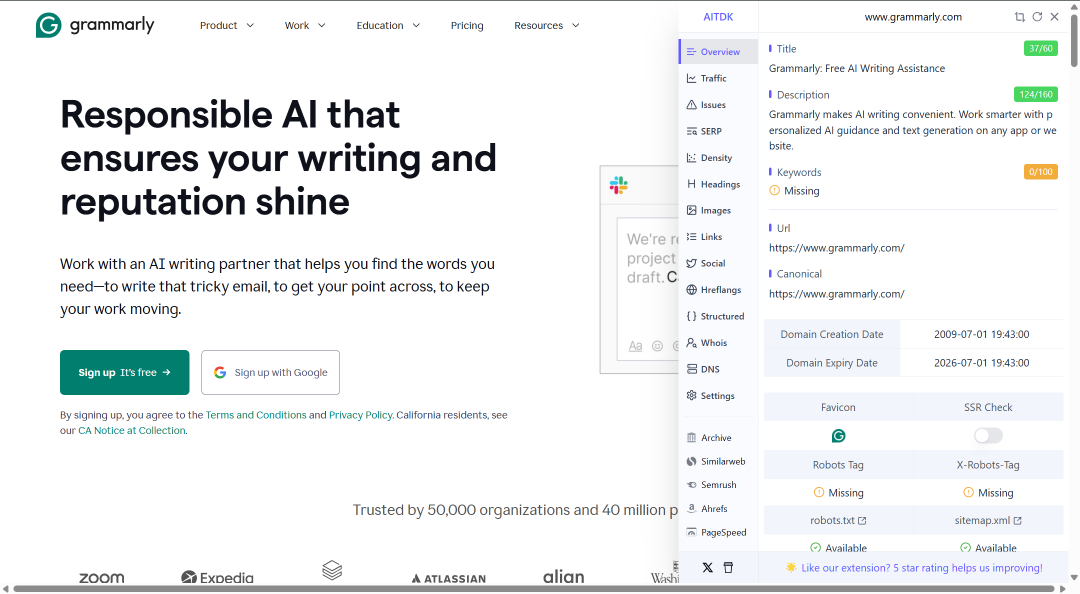This screenshot has height=594, width=1080.
Task: Click the Domain Creation Date value
Action: click(x=982, y=334)
